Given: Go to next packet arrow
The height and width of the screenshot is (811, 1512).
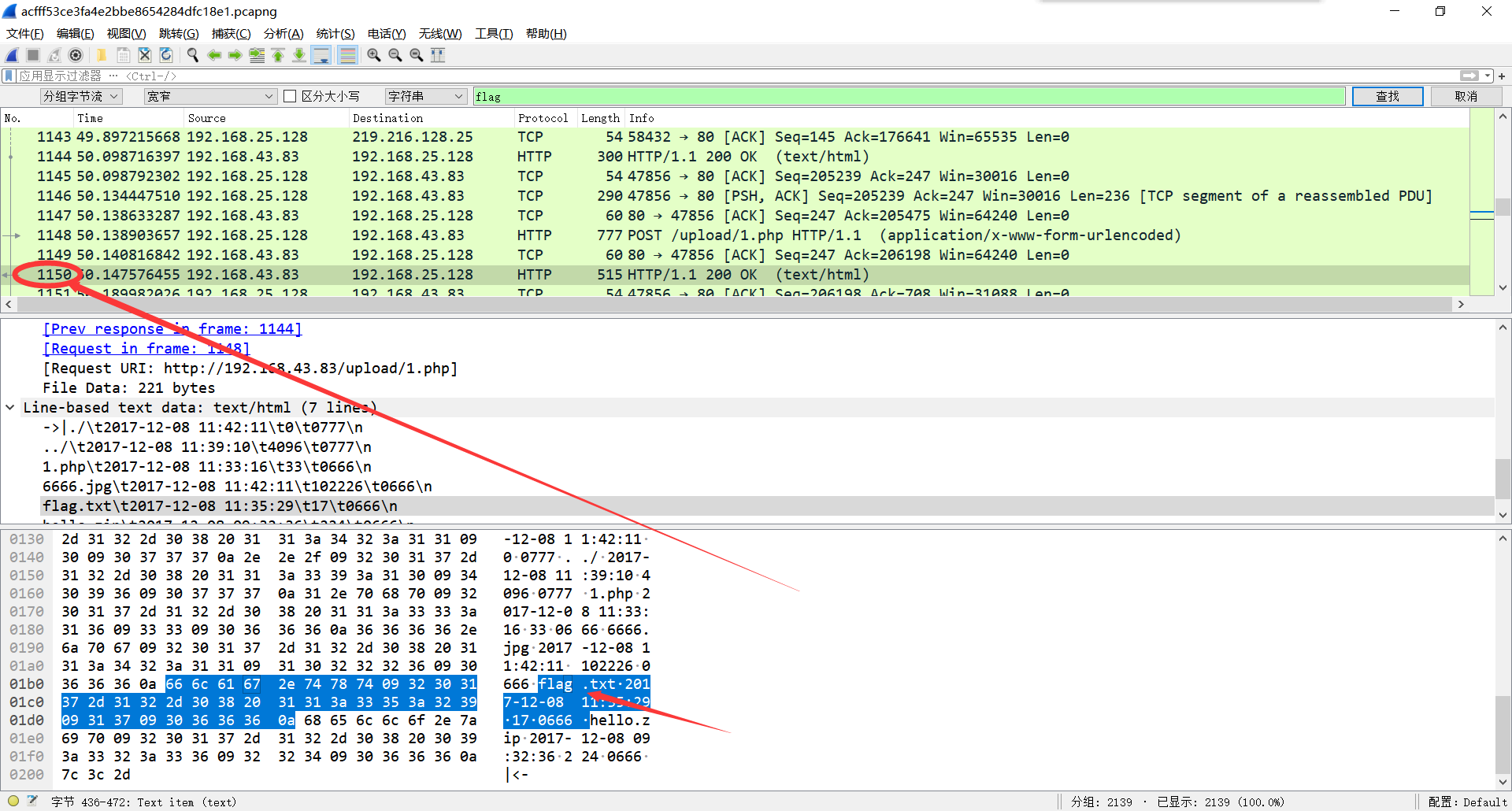Looking at the screenshot, I should pos(235,55).
